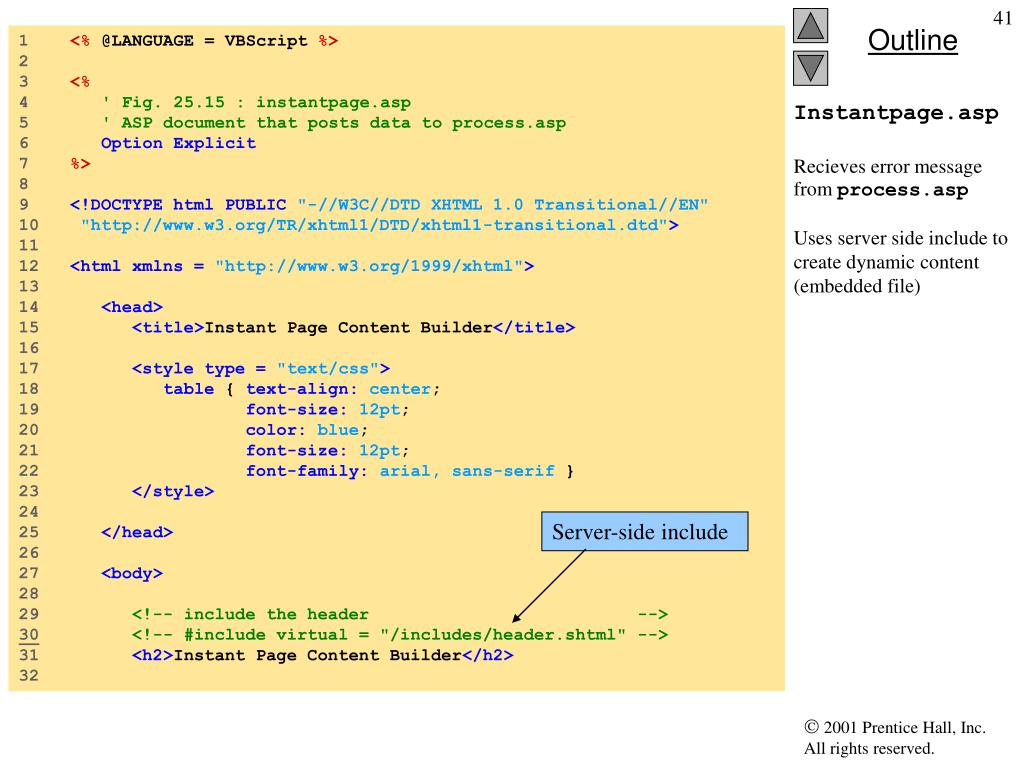Click 'color: blue;' rule
The height and width of the screenshot is (768, 1024).
click(x=307, y=430)
